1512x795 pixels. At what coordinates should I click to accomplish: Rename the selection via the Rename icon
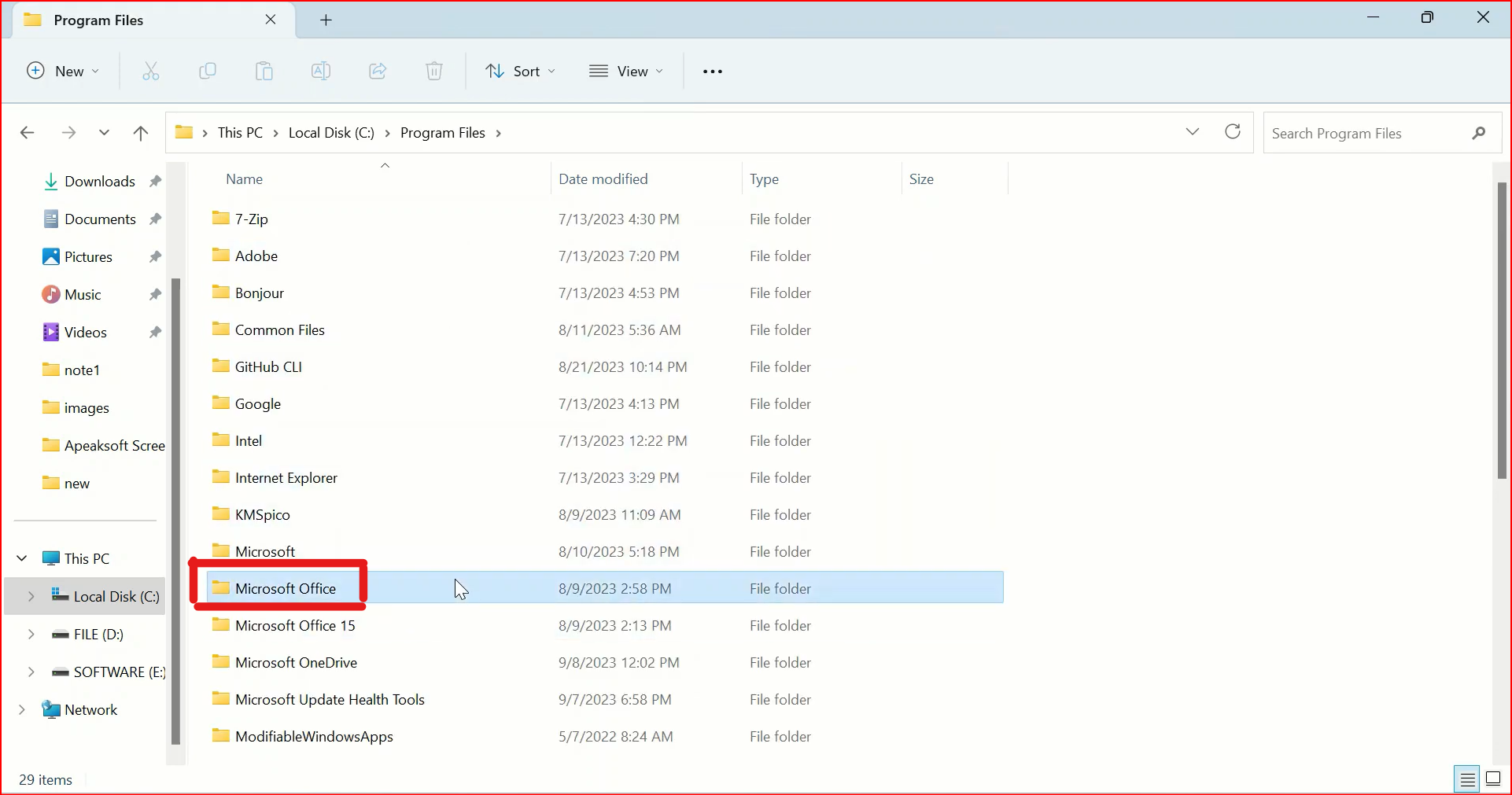[321, 71]
